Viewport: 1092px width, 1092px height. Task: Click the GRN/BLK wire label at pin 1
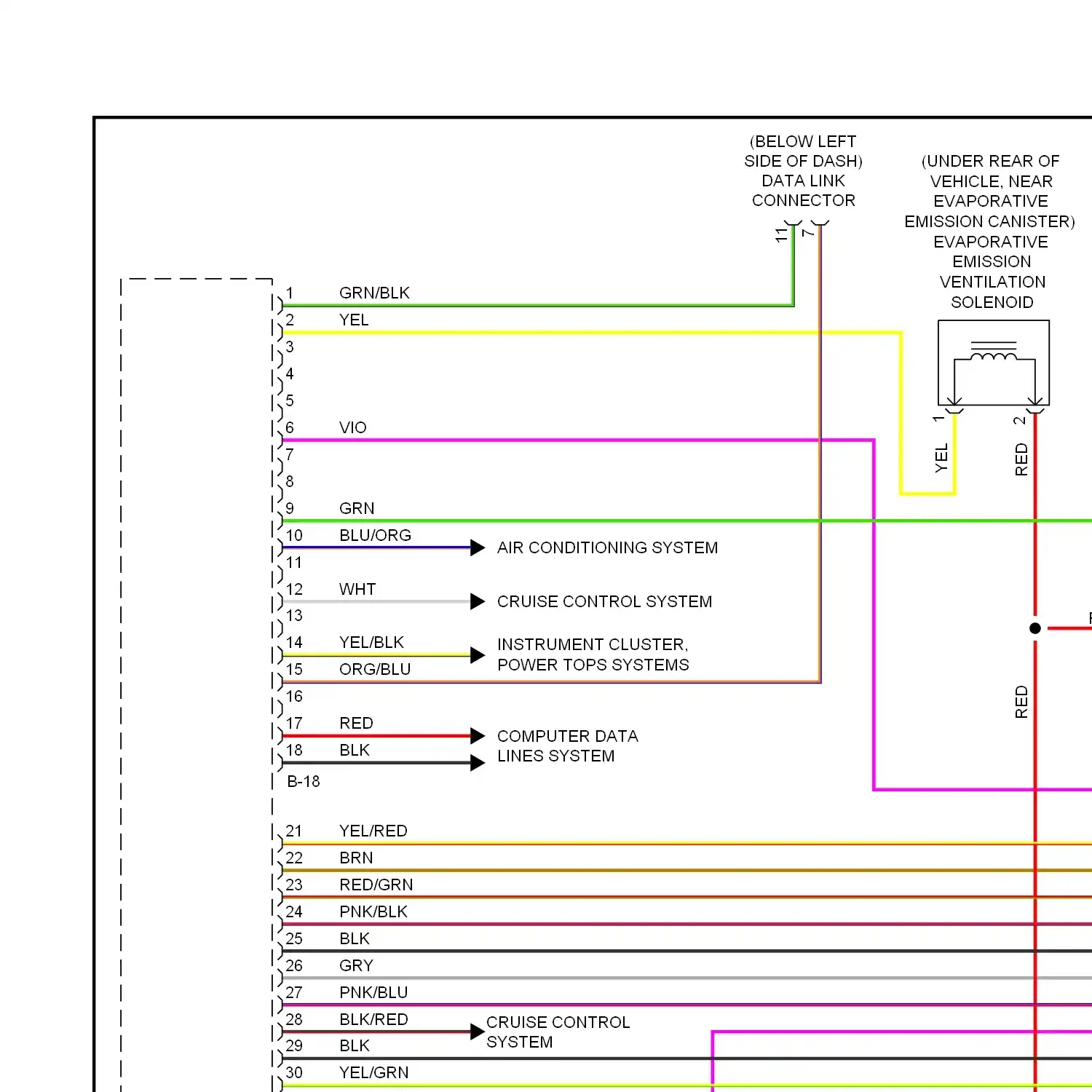click(x=374, y=293)
